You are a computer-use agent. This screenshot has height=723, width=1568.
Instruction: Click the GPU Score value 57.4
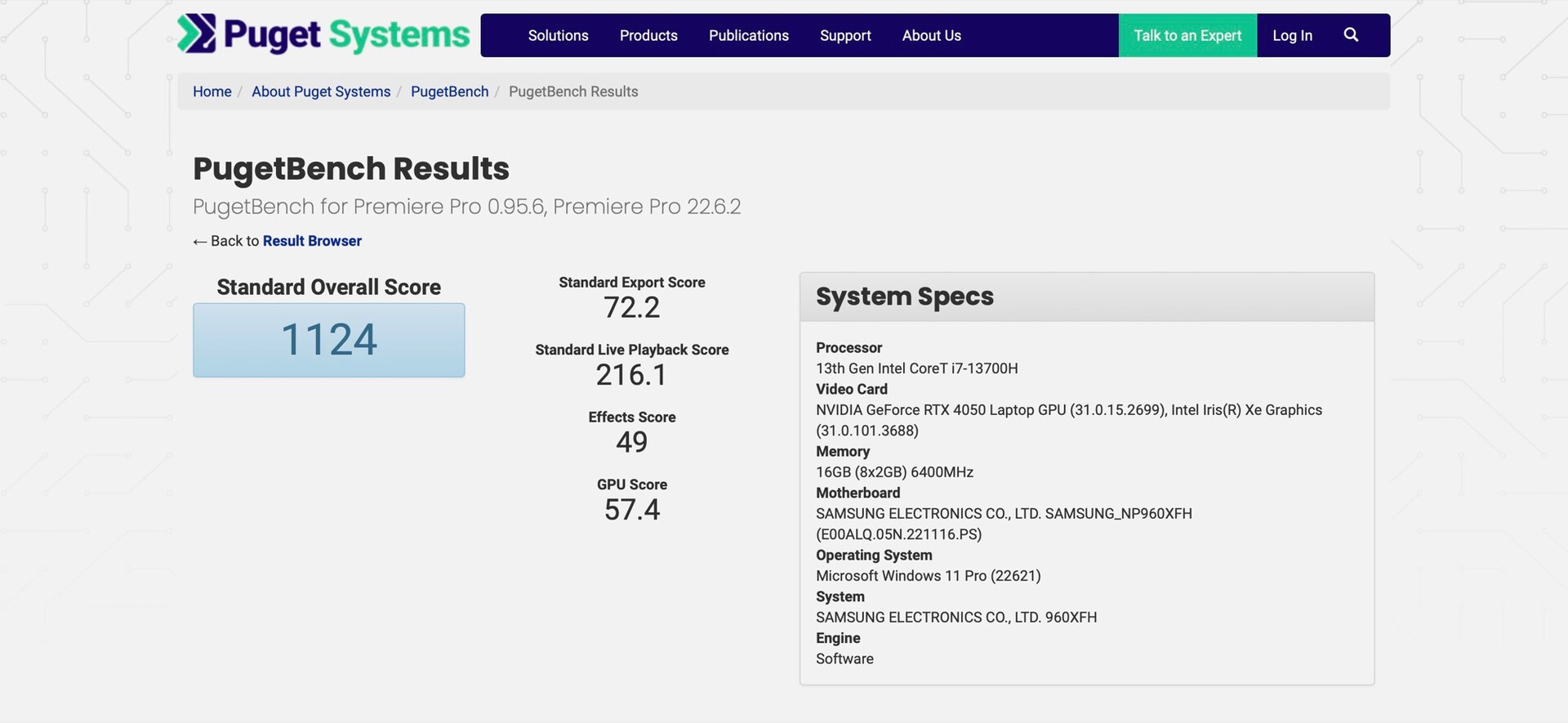[x=632, y=510]
